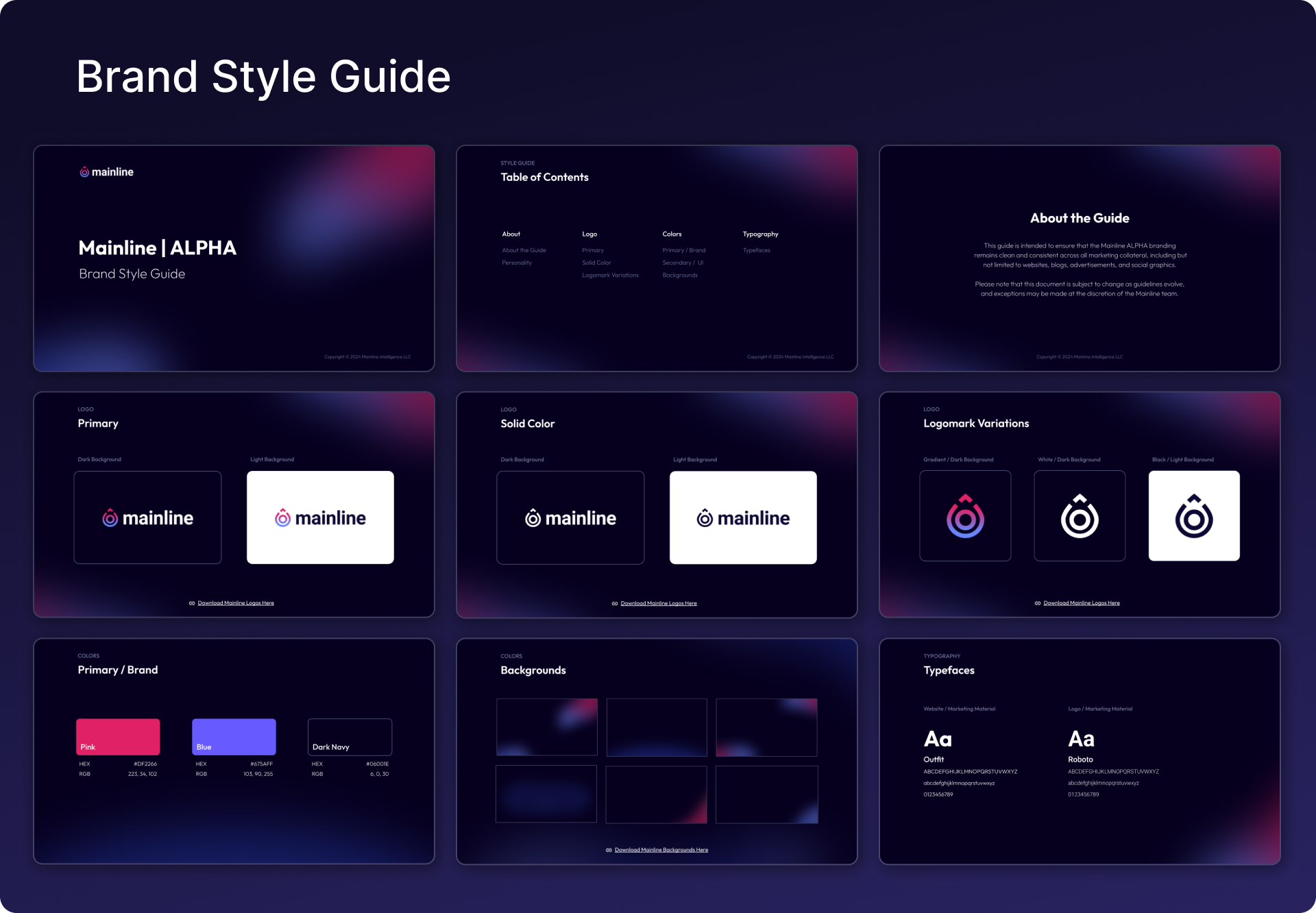Click bottom-left blue blur background thumbnail
This screenshot has width=1316, height=913.
[546, 794]
